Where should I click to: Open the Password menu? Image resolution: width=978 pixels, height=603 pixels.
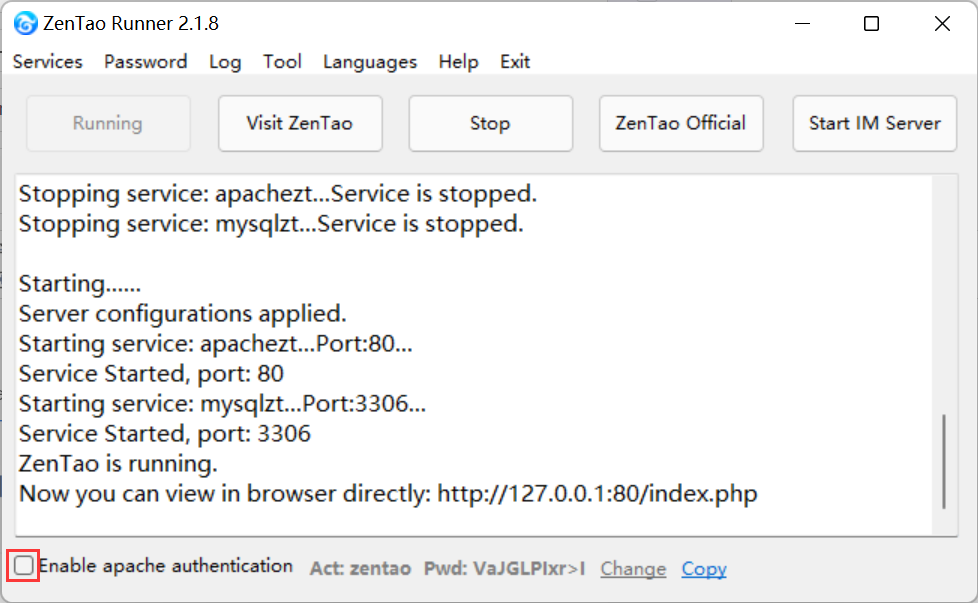(x=145, y=62)
